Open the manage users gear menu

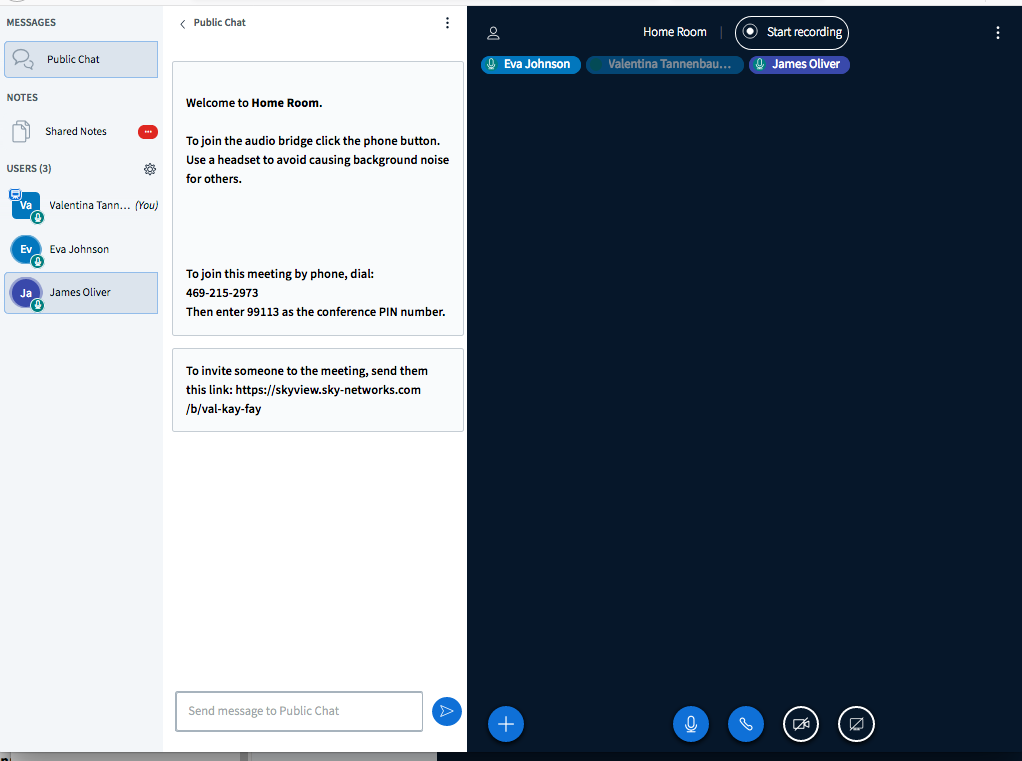150,169
